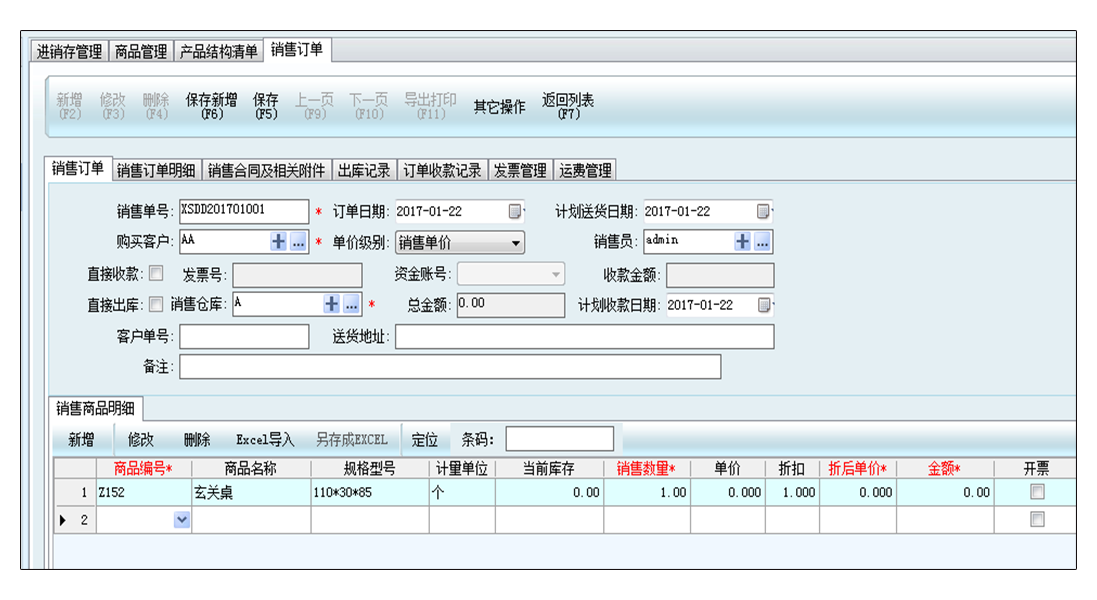This screenshot has height=600, width=1097.
Task: Tick the 开票 checkbox for row 1
Action: point(1037,492)
